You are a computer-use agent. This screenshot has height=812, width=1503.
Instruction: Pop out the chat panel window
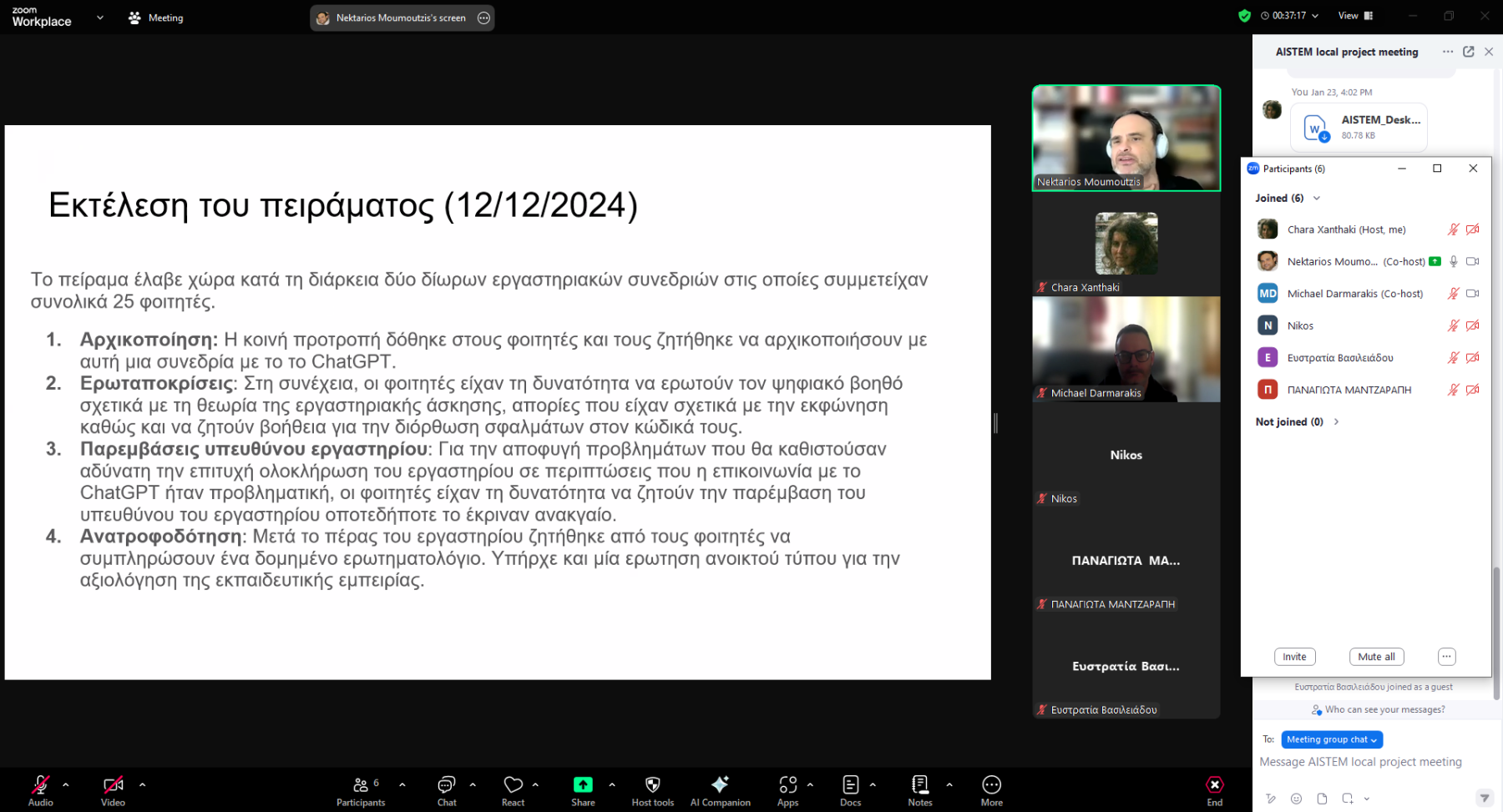coord(1469,52)
